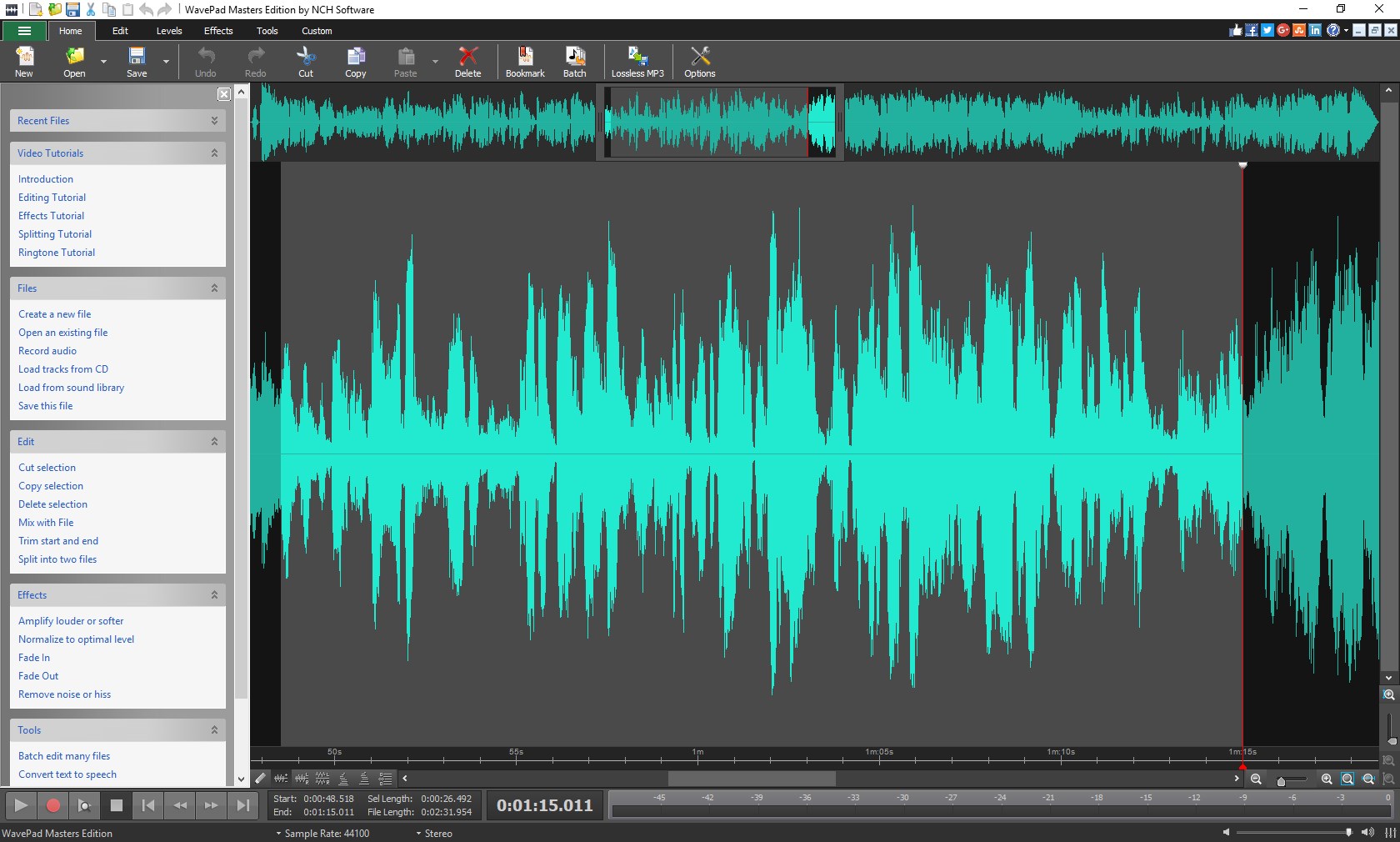Open the Save dropdown arrow
This screenshot has height=842, width=1400.
click(165, 62)
